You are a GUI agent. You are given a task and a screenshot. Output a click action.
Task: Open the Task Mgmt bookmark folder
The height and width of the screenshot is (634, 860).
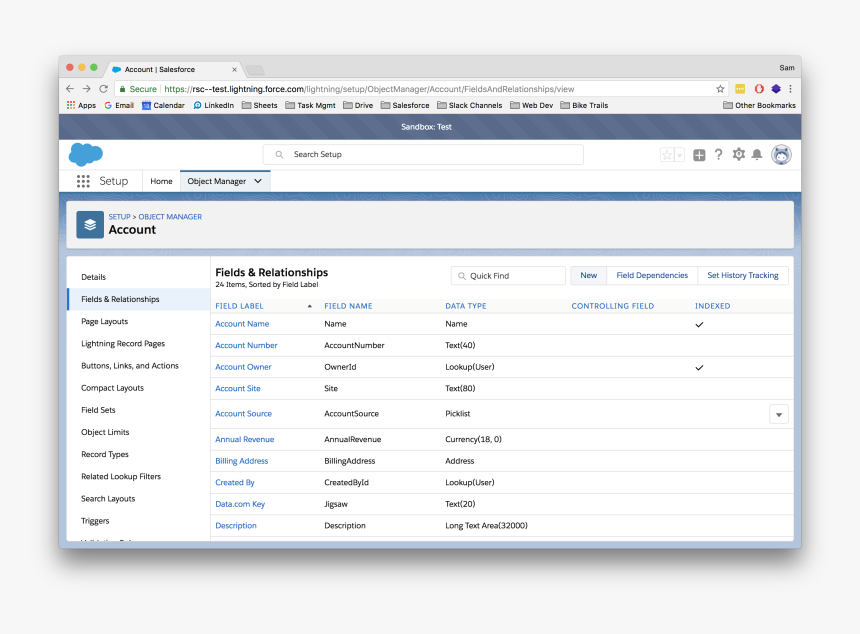(310, 105)
